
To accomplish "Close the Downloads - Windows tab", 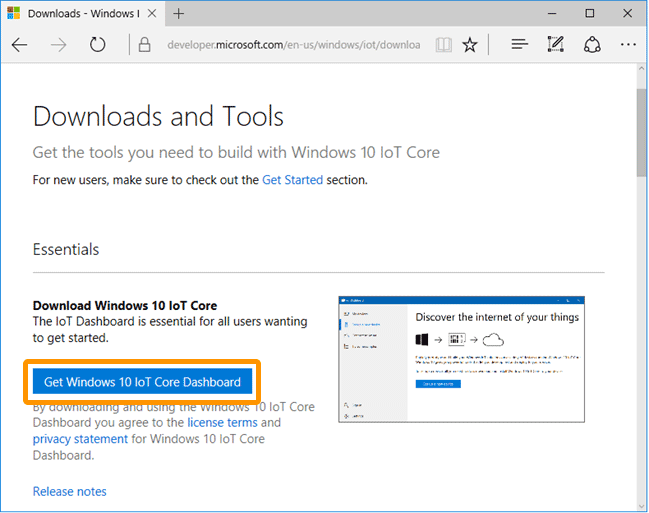I will point(152,13).
